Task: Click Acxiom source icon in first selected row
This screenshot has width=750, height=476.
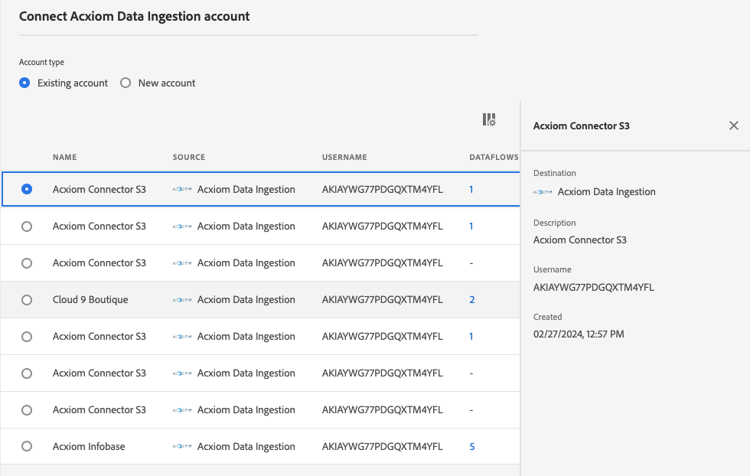Action: [182, 189]
